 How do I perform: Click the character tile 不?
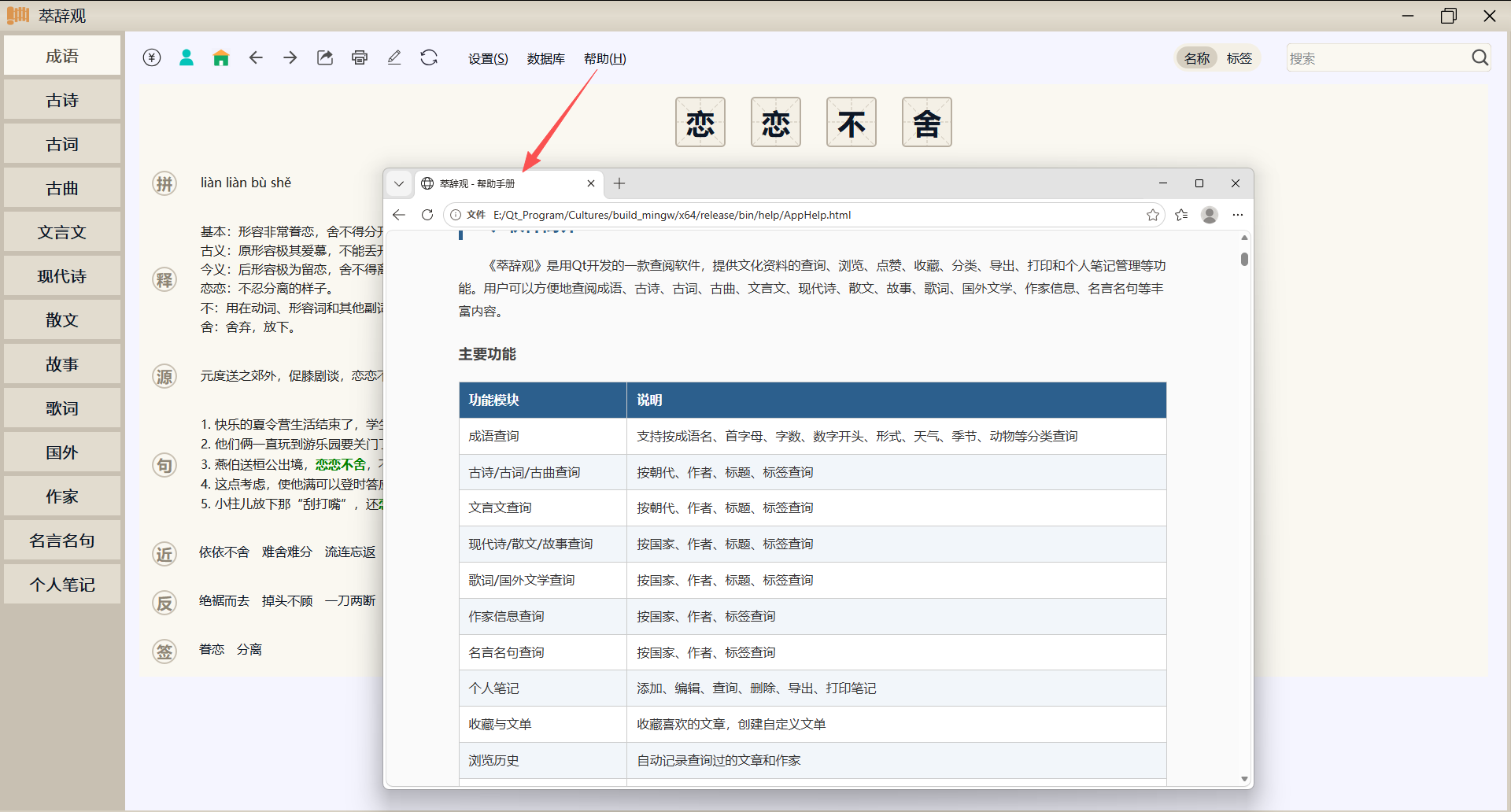coord(852,122)
